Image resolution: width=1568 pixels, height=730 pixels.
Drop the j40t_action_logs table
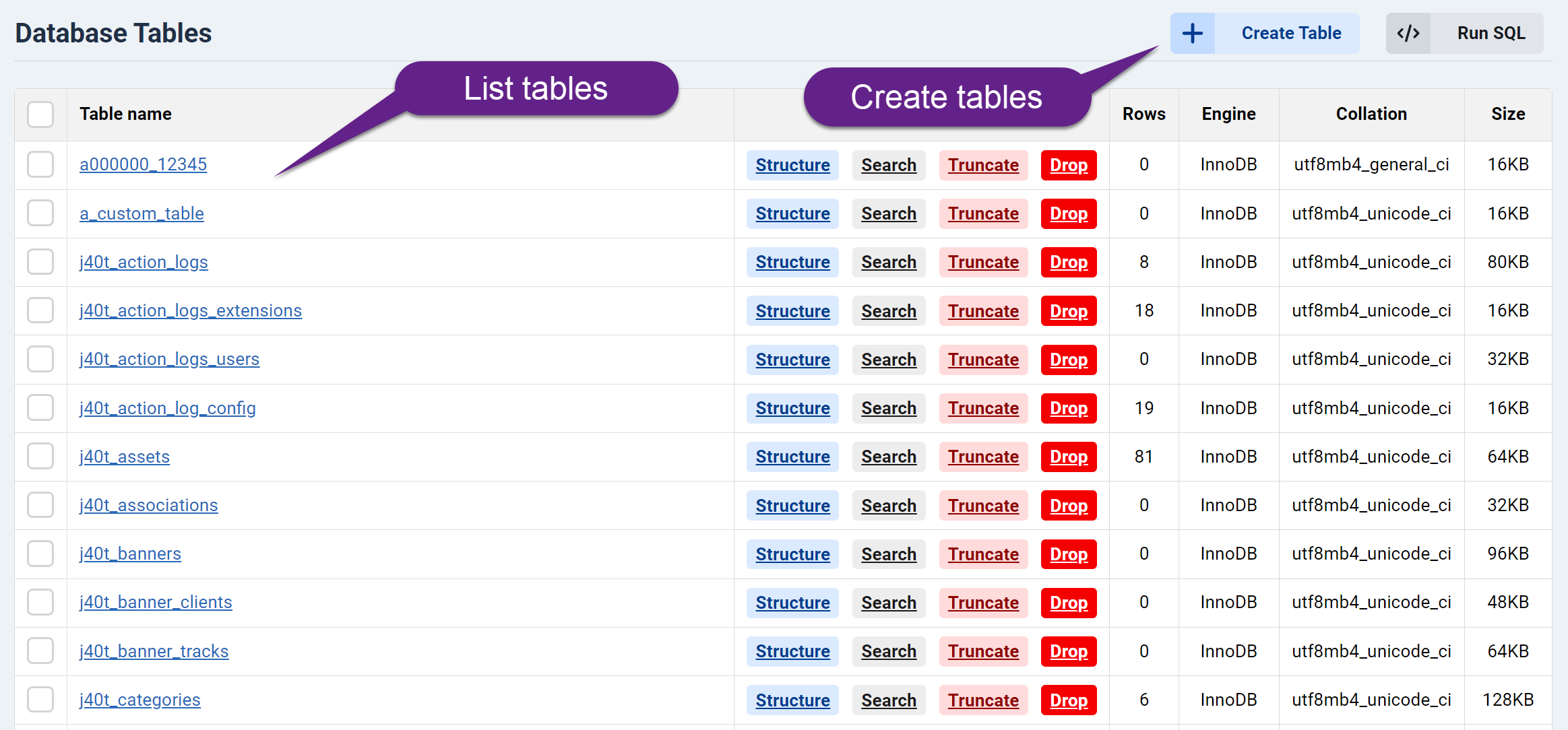pos(1069,262)
